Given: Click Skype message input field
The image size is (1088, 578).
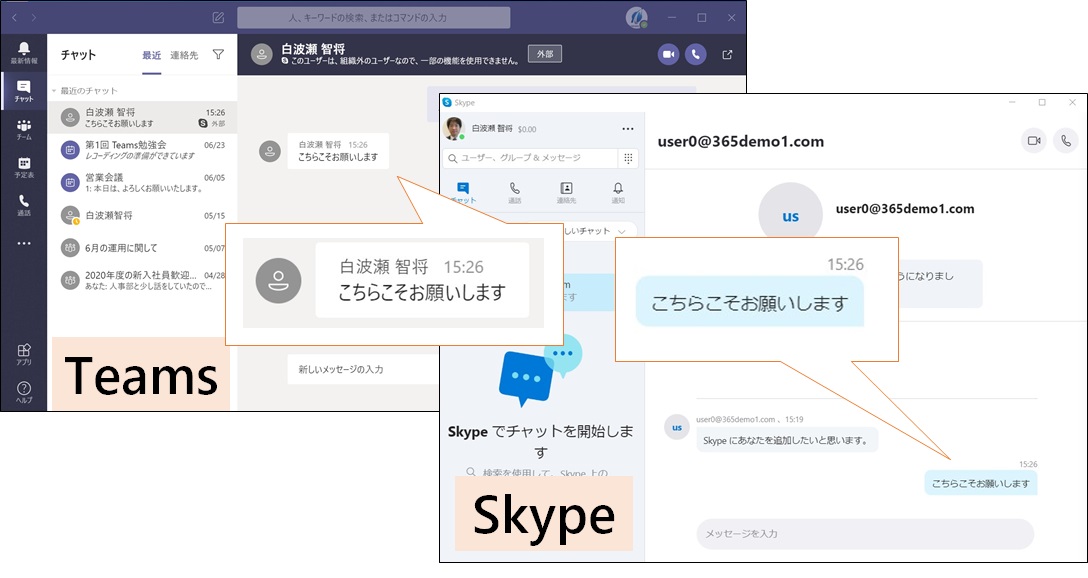Looking at the screenshot, I should [865, 534].
